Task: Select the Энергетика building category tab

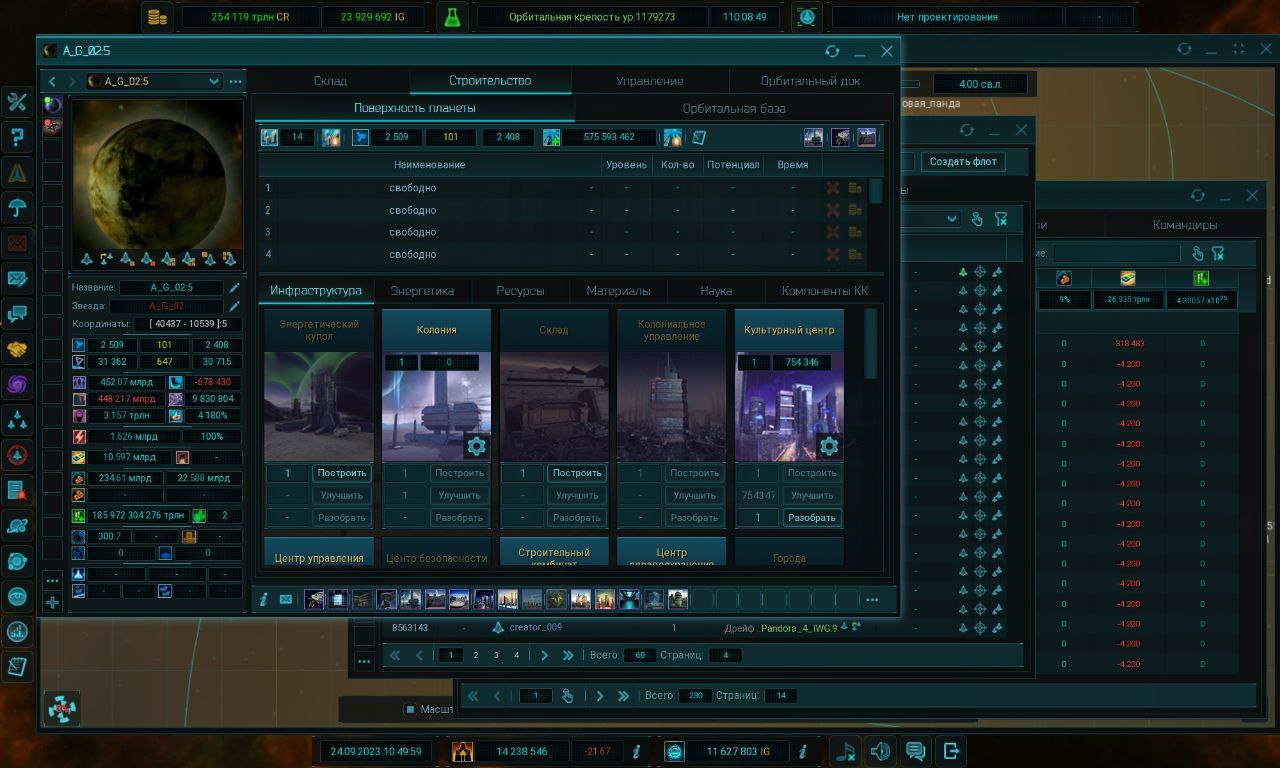Action: click(422, 291)
